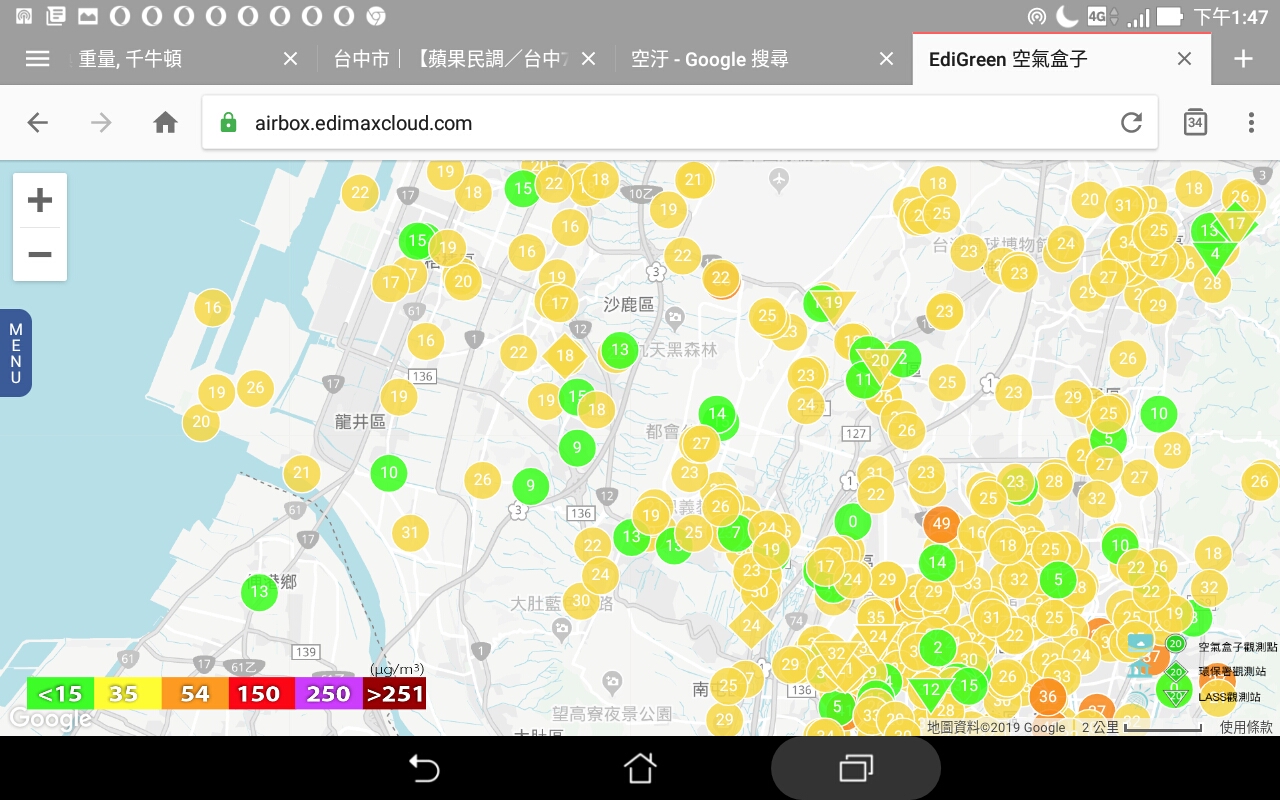
Task: Click the yellow 35 legend swatch
Action: pos(127,693)
